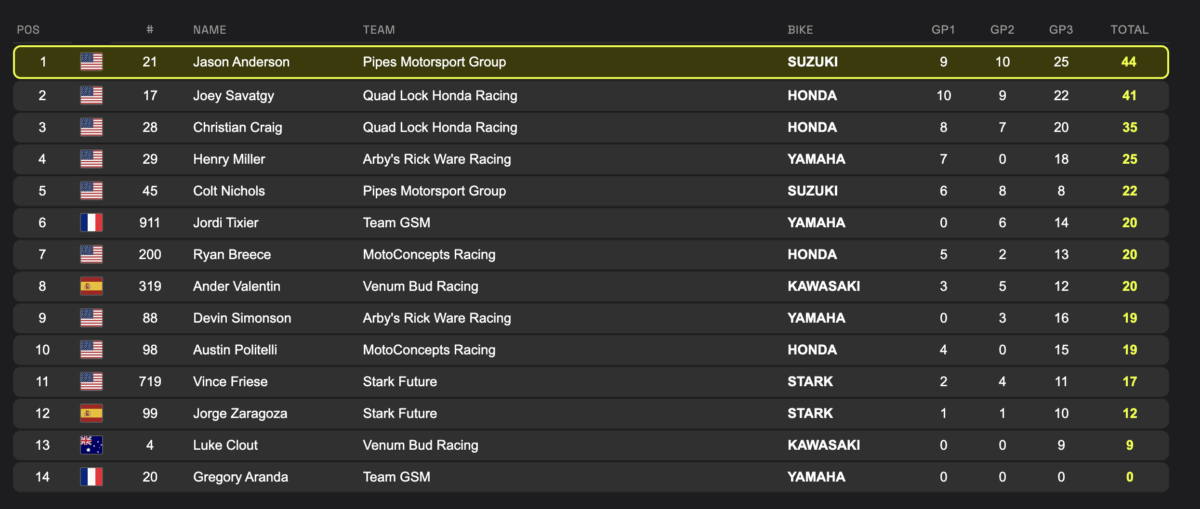Click the US flag beside Vince Friese
Screen dimensions: 1200x509
(x=91, y=382)
